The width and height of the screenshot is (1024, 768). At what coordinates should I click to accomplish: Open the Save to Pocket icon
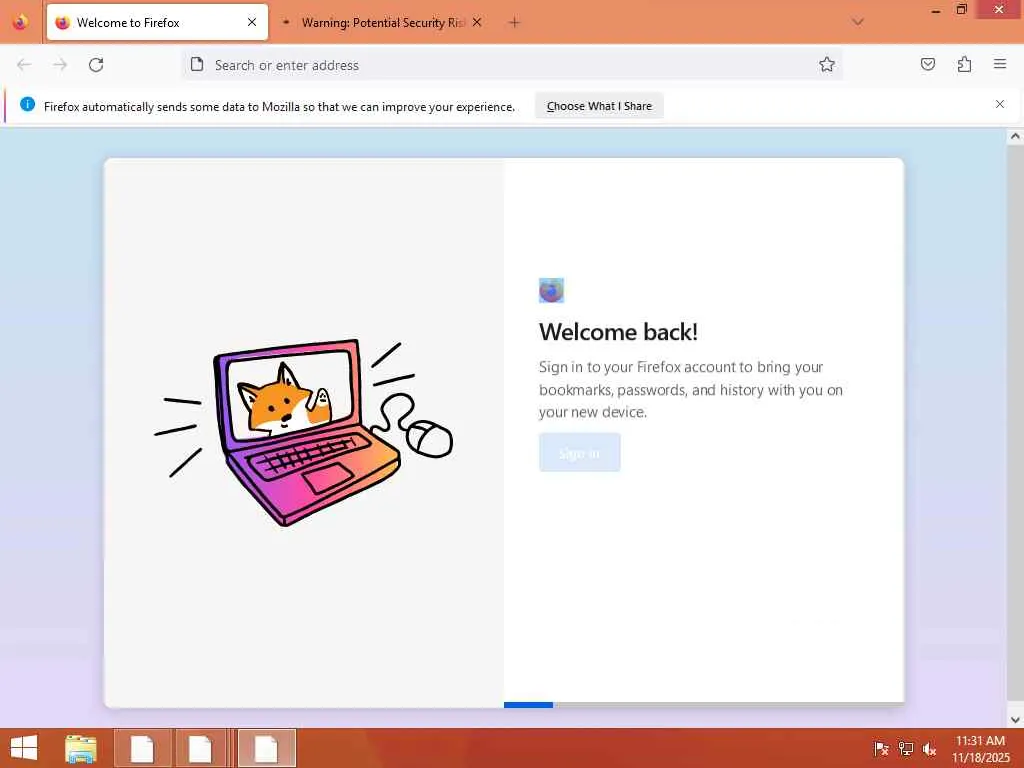pos(927,64)
